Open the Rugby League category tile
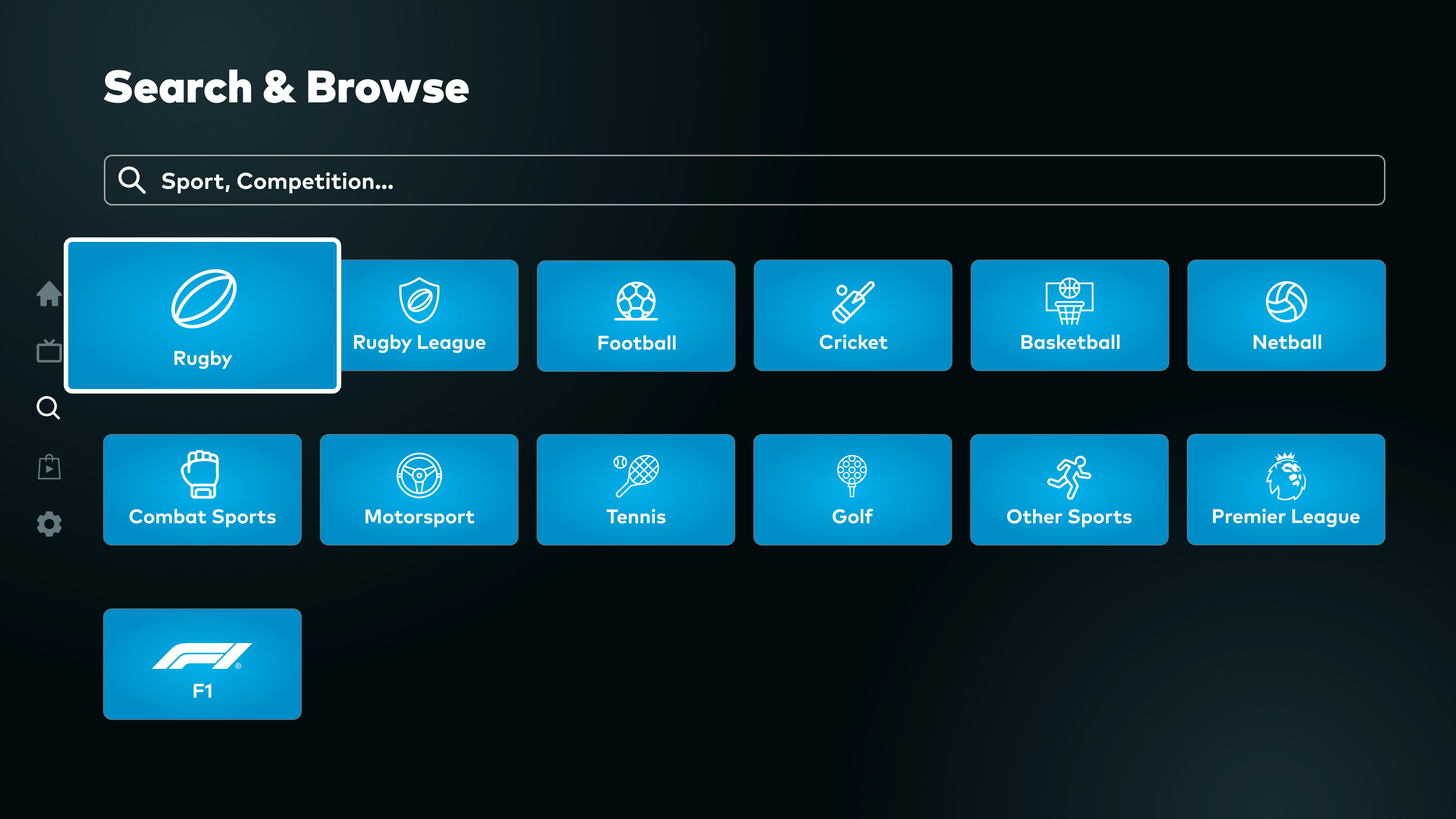This screenshot has width=1456, height=819. tap(430, 315)
